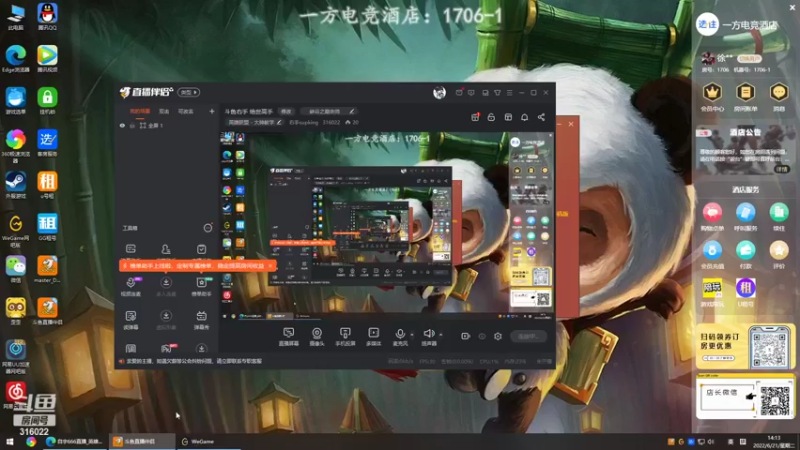Open 腾讯QQ desktop icon
Image resolution: width=800 pixels, height=450 pixels.
tap(47, 17)
